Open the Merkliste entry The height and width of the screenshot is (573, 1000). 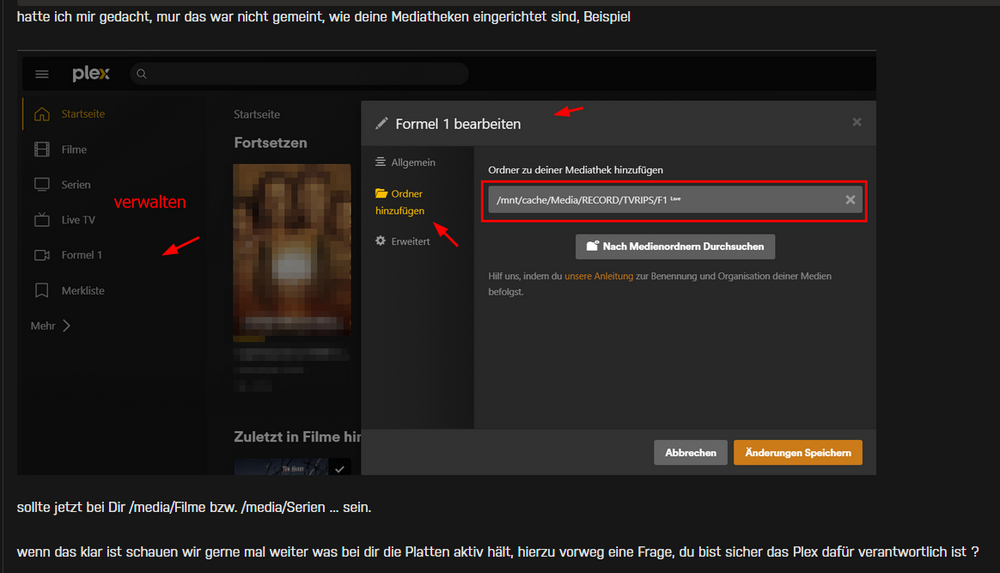click(83, 290)
